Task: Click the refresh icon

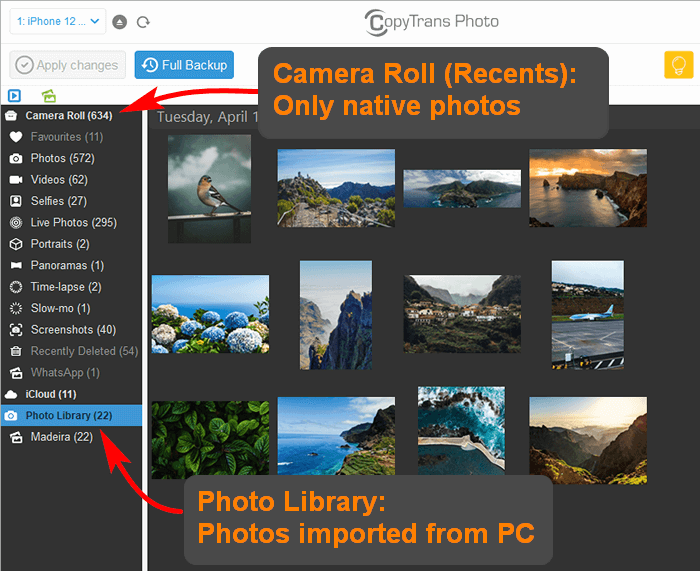Action: coord(143,22)
